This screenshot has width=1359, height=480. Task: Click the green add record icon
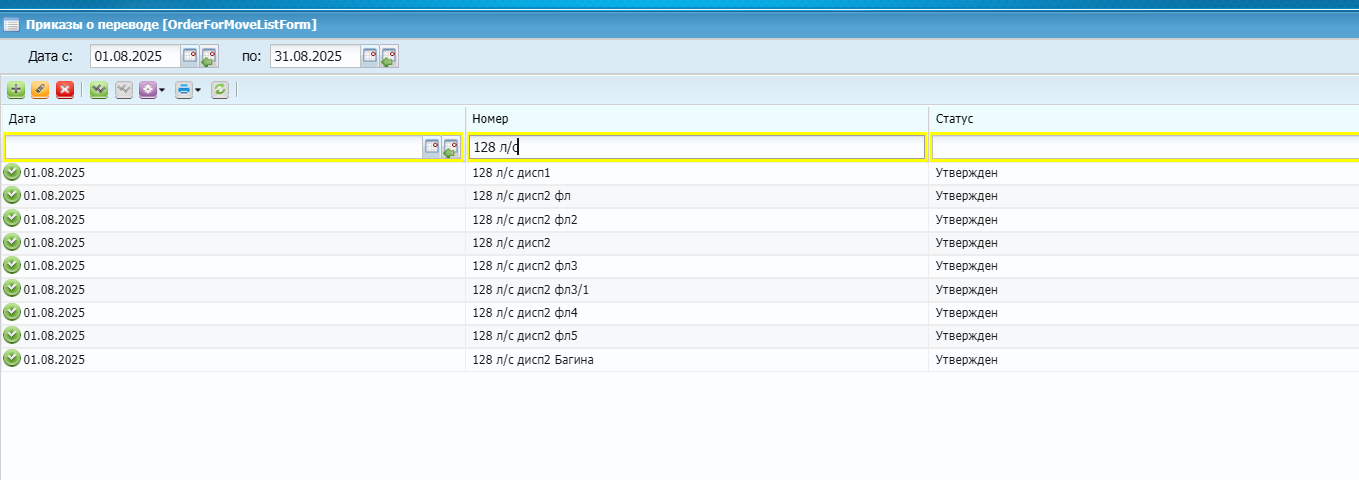16,90
